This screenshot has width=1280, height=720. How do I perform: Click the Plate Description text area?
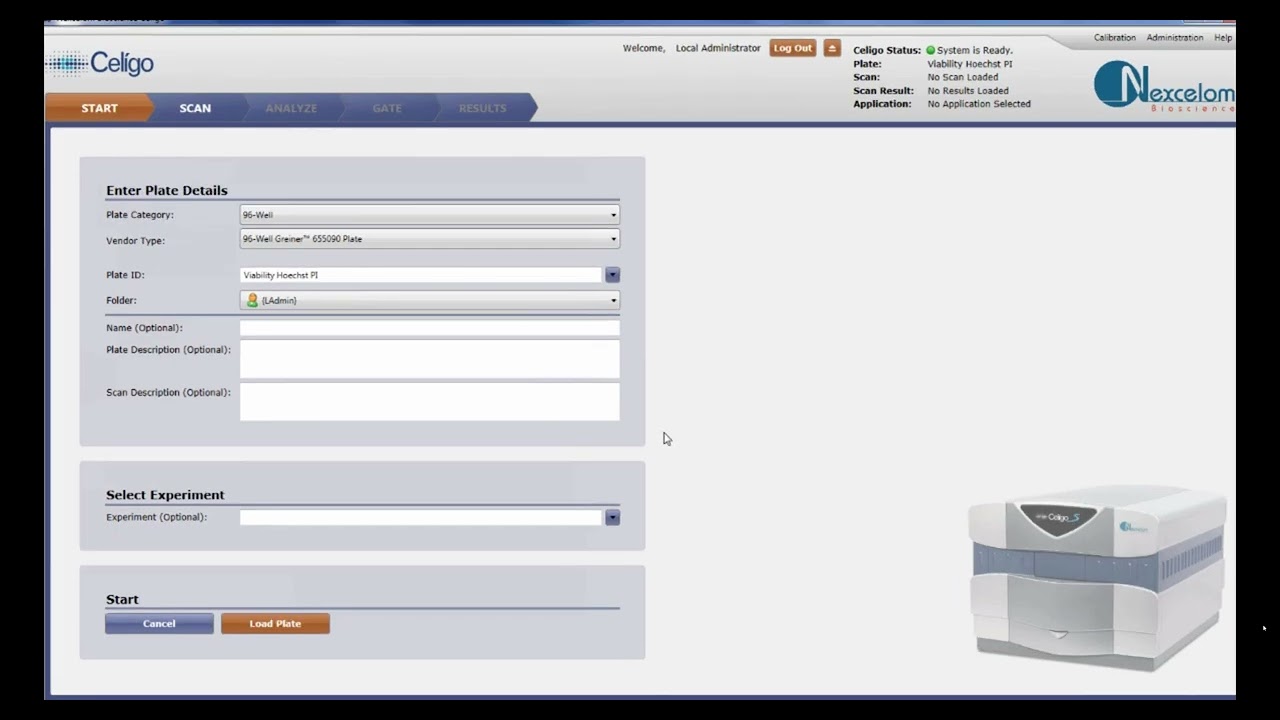(429, 359)
